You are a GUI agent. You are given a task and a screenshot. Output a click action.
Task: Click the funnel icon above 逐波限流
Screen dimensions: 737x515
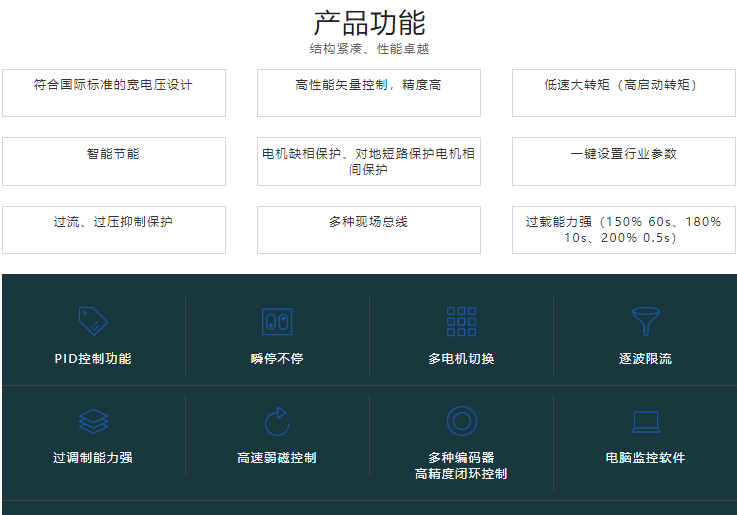click(645, 321)
